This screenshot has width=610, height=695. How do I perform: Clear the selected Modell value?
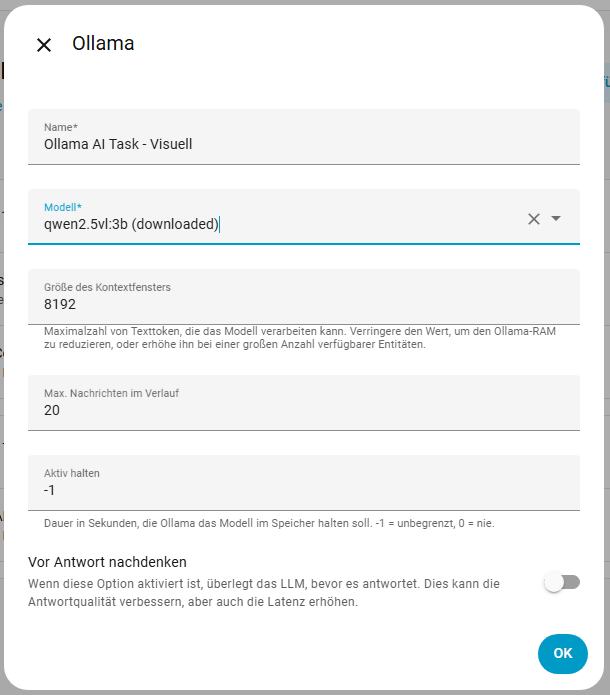point(534,219)
